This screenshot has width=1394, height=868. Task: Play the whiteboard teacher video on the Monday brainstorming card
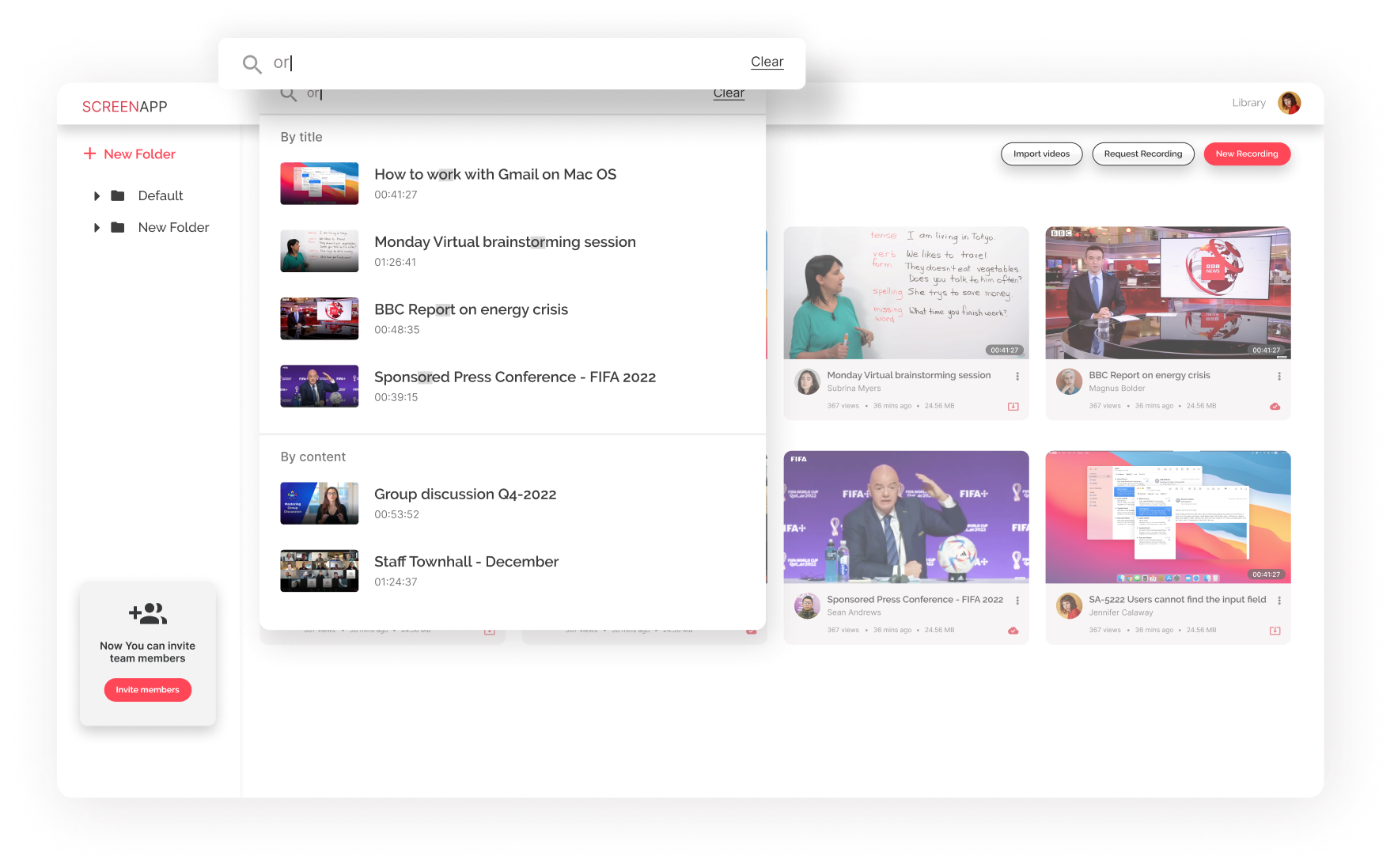906,293
